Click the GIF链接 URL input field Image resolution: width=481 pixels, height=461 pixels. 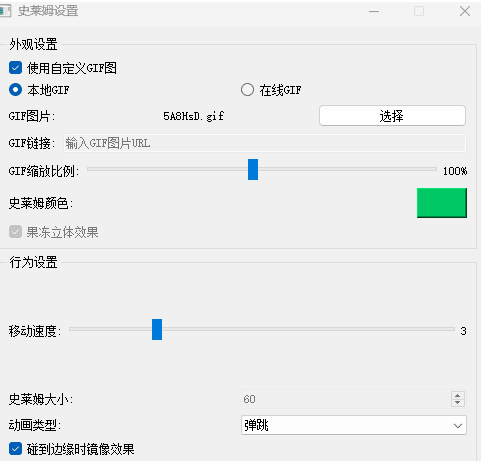click(x=265, y=143)
